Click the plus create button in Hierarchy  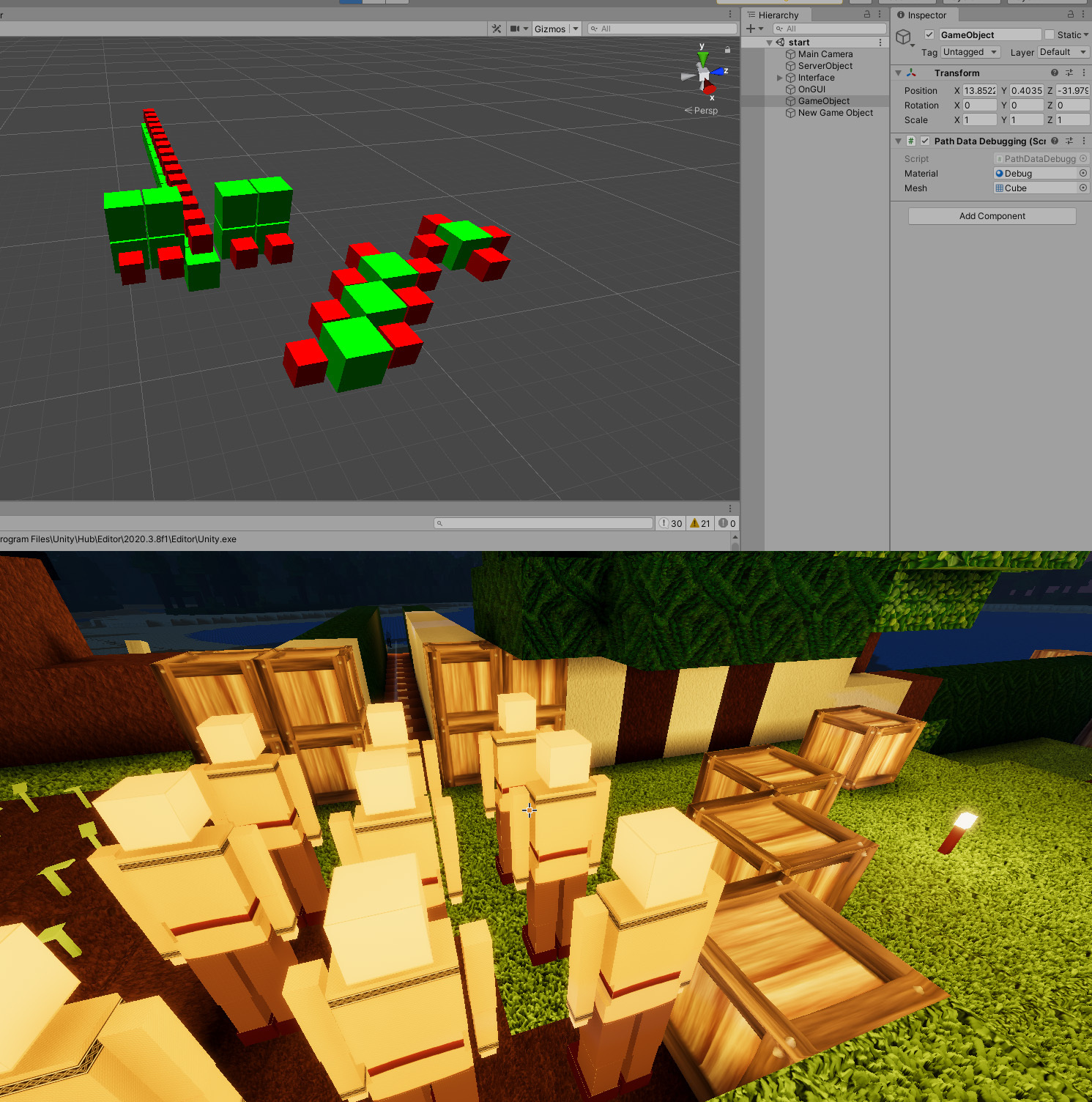click(x=754, y=29)
